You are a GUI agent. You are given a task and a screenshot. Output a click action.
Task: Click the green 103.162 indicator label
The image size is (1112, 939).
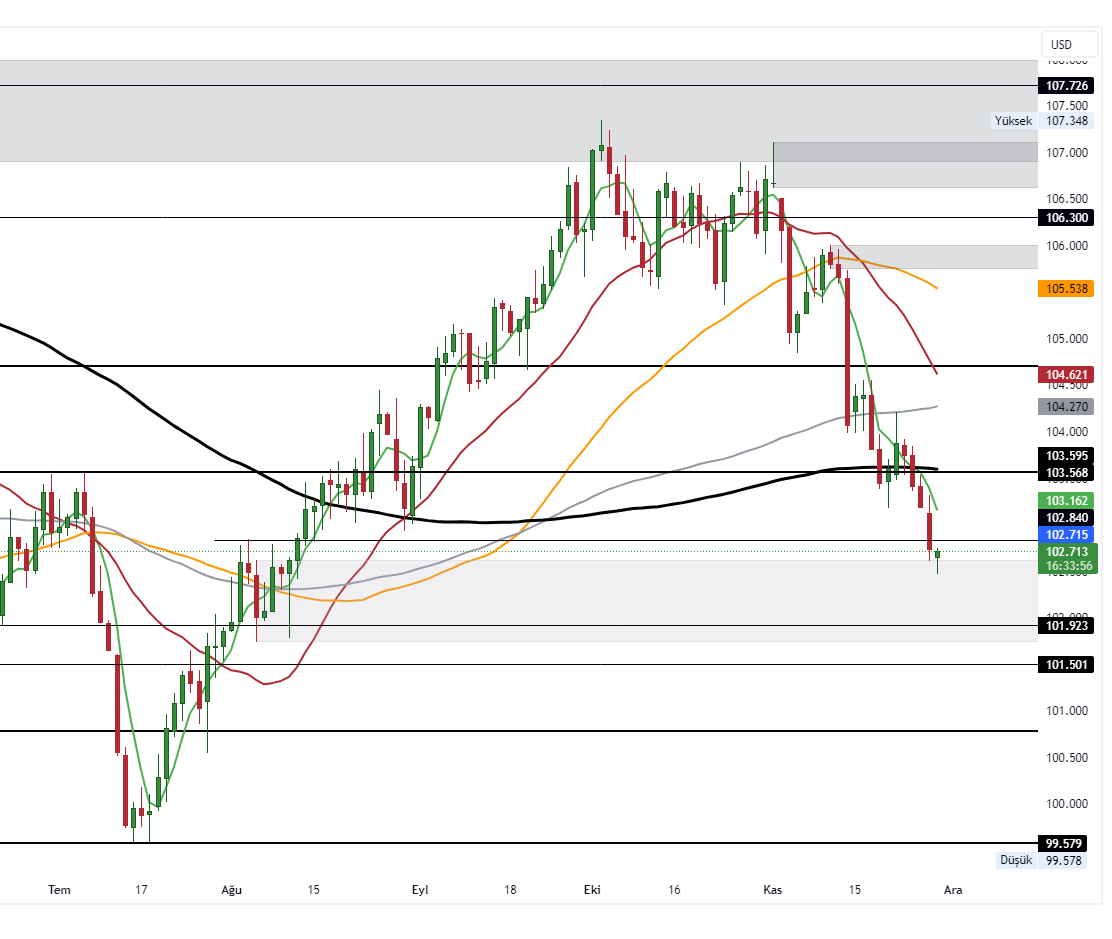pos(1064,500)
